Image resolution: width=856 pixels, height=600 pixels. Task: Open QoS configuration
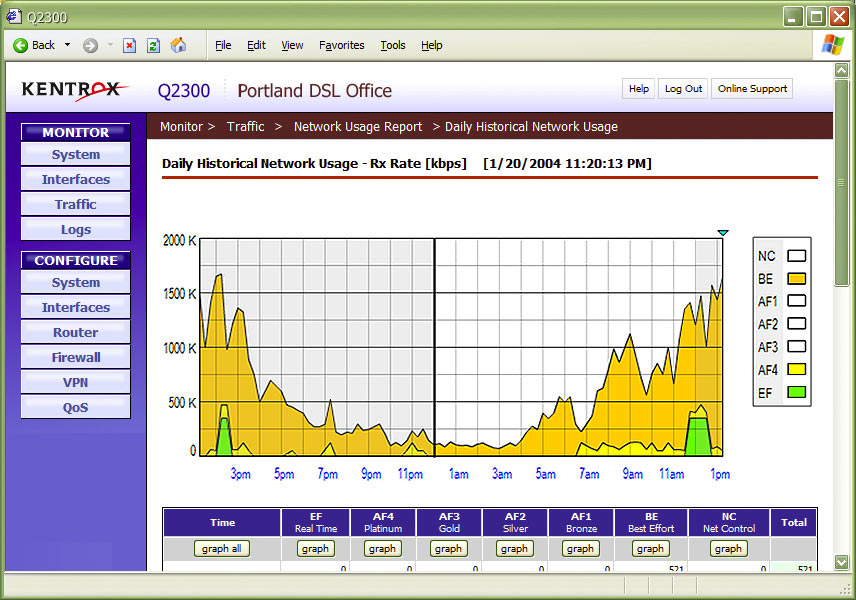click(x=76, y=407)
